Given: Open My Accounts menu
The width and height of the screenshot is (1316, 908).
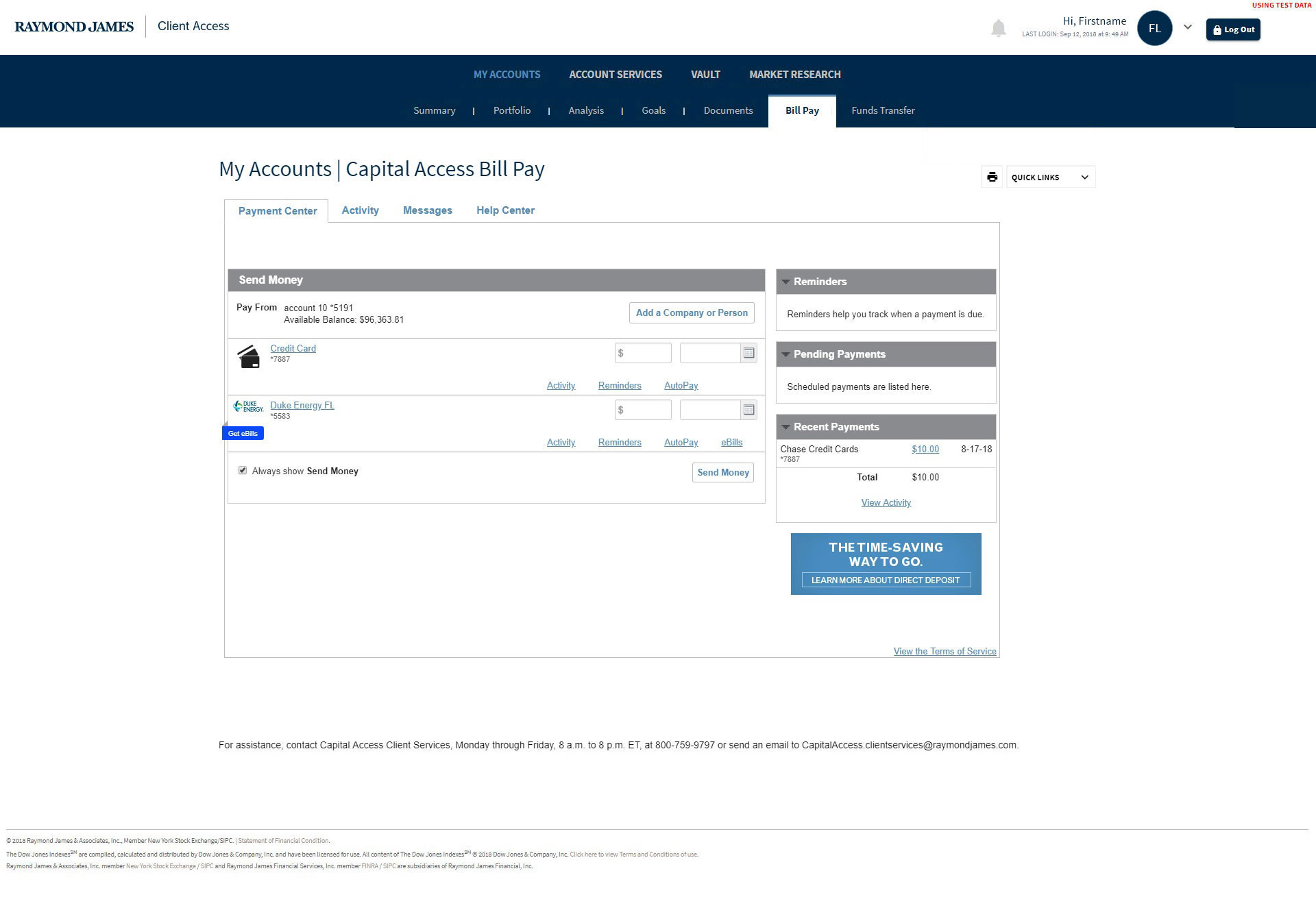Looking at the screenshot, I should coord(507,74).
